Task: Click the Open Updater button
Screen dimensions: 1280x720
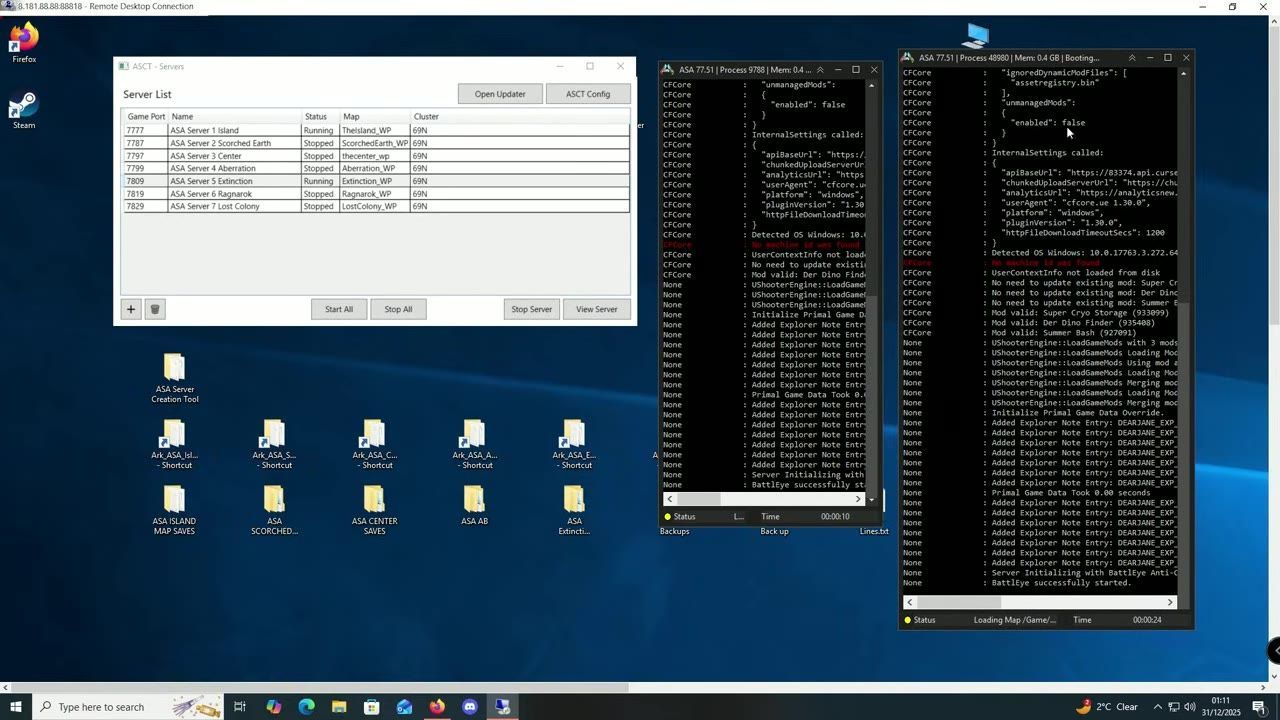Action: point(500,94)
